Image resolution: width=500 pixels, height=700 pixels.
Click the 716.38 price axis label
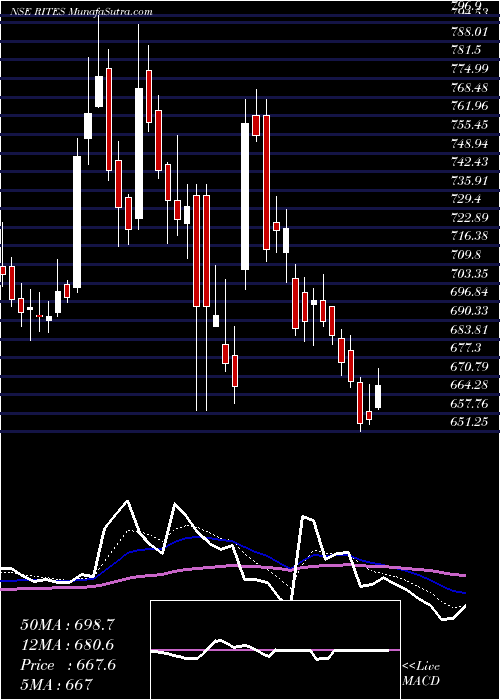coord(469,237)
